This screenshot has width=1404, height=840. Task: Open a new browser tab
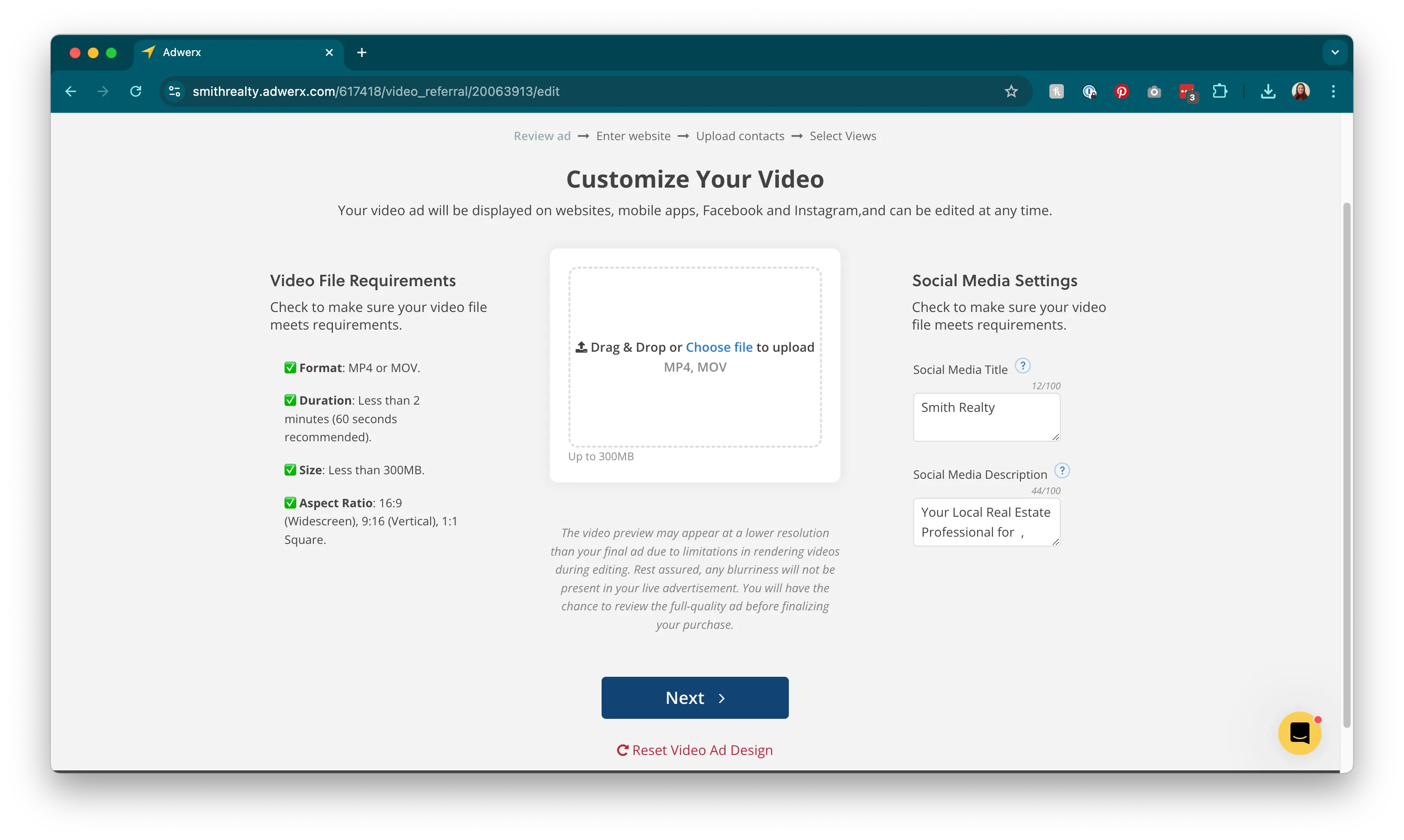point(362,52)
